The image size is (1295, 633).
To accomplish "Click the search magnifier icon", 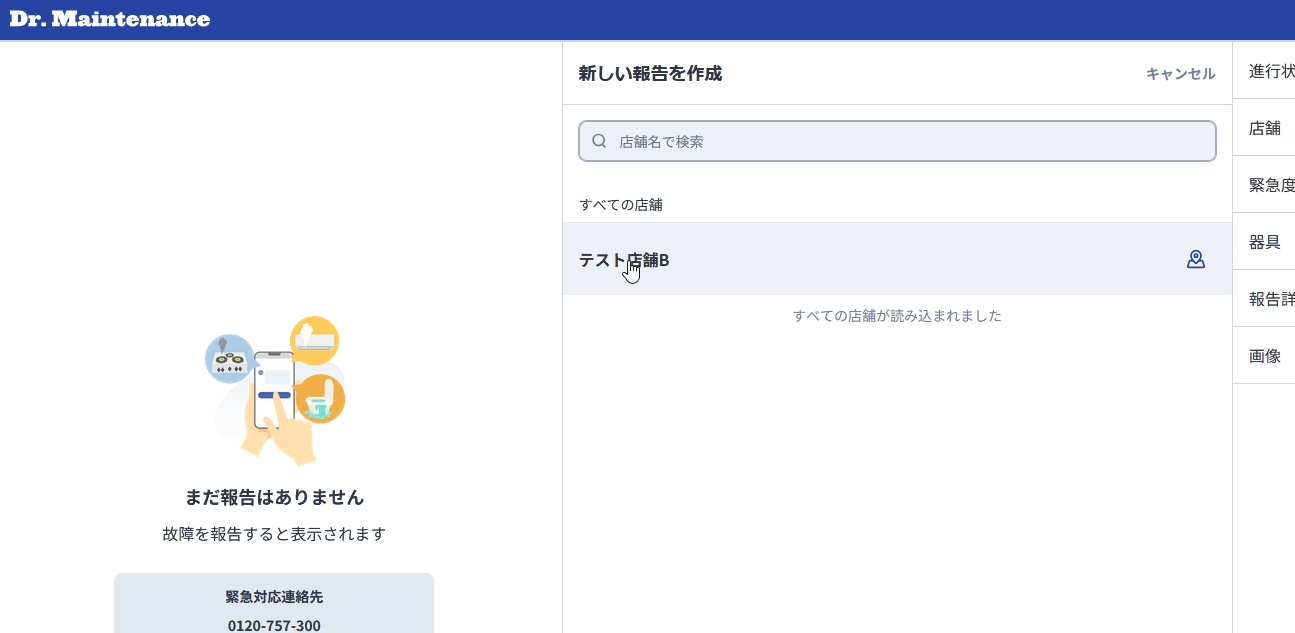I will (x=599, y=141).
